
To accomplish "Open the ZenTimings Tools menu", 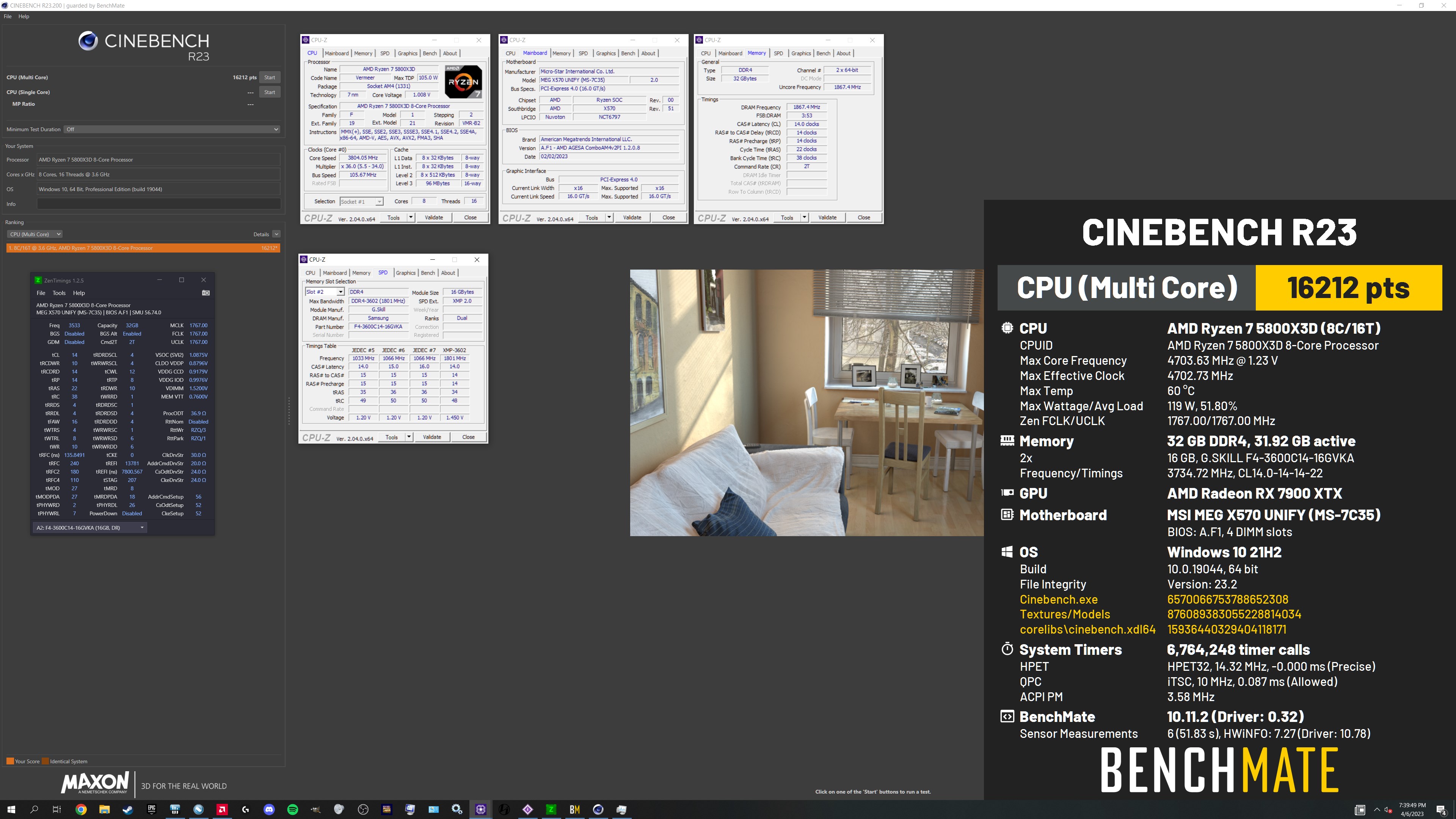I will tap(59, 293).
